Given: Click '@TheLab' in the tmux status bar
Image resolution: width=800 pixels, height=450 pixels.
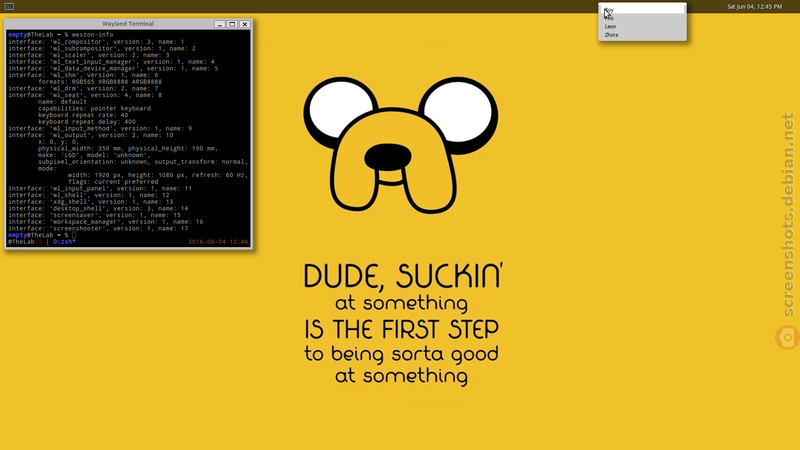Looking at the screenshot, I should click(x=21, y=241).
